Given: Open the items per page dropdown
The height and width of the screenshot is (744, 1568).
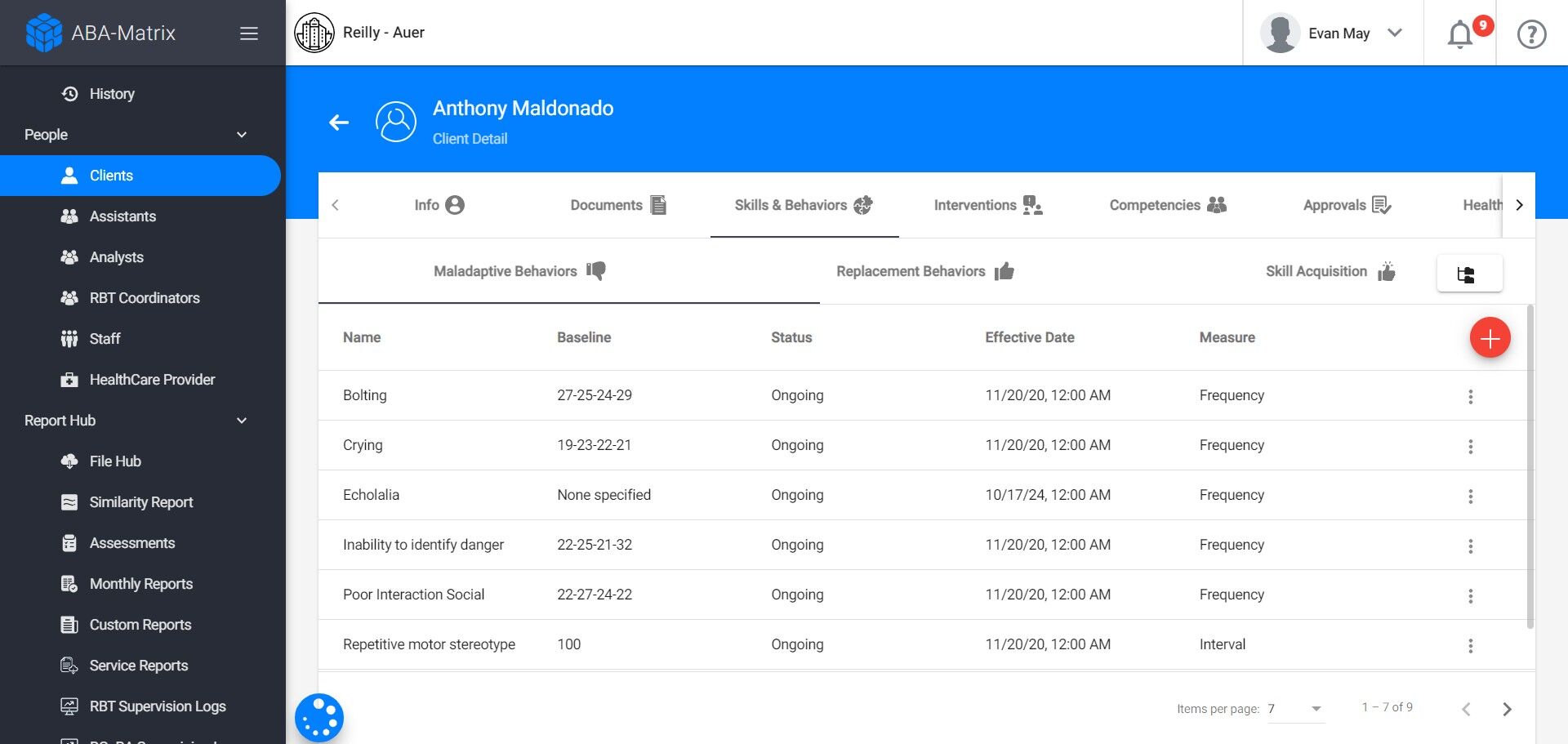Looking at the screenshot, I should coord(1295,709).
